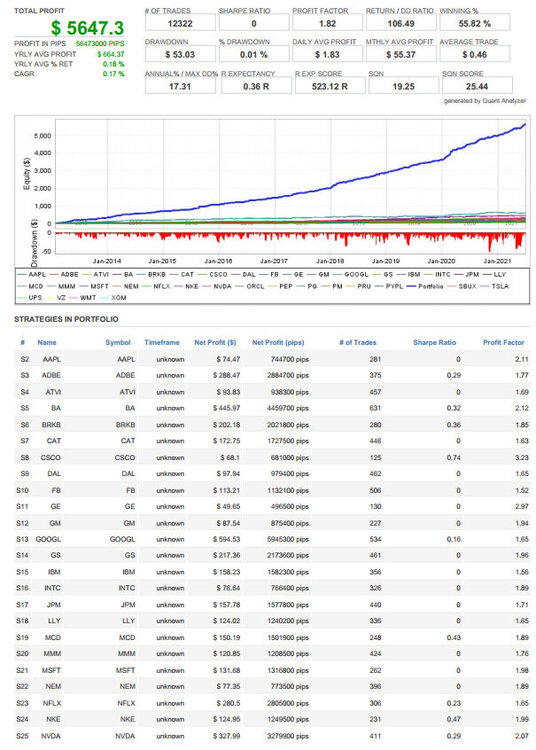Click the profit factor box showing 1.82
Screen dimensions: 536x750
(328, 23)
